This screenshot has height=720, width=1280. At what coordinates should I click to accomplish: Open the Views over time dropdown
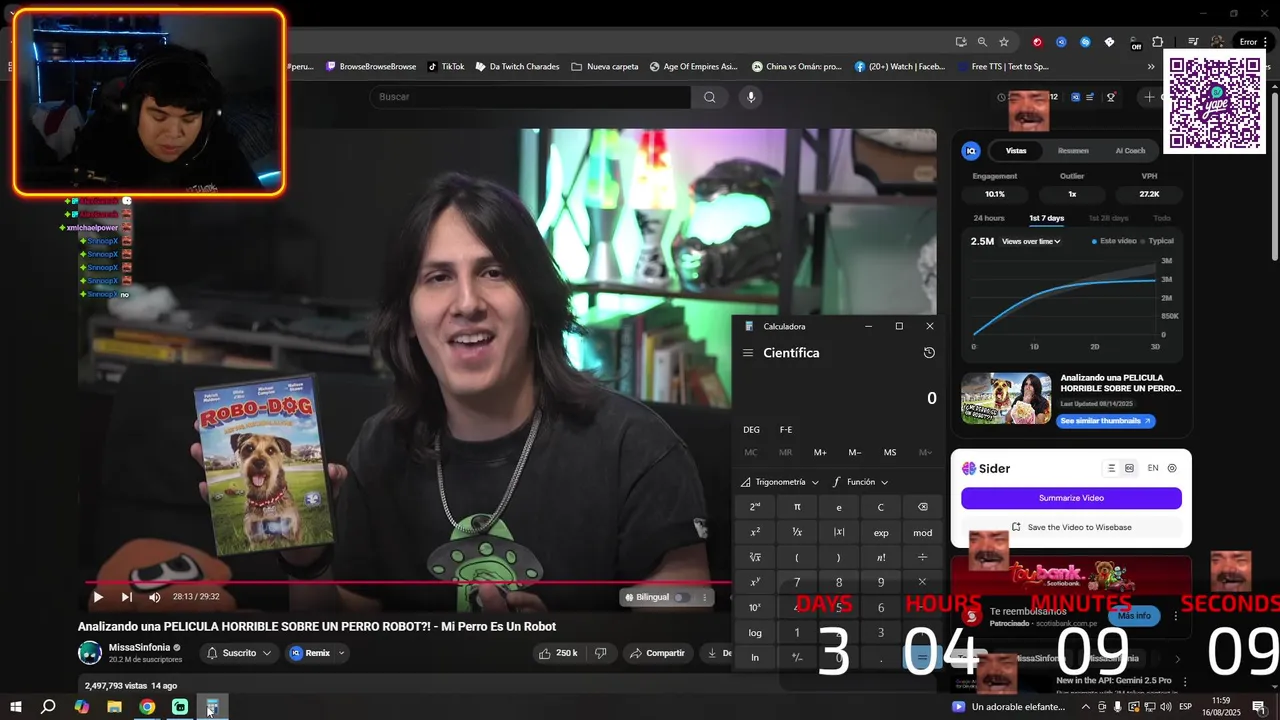(x=1031, y=241)
